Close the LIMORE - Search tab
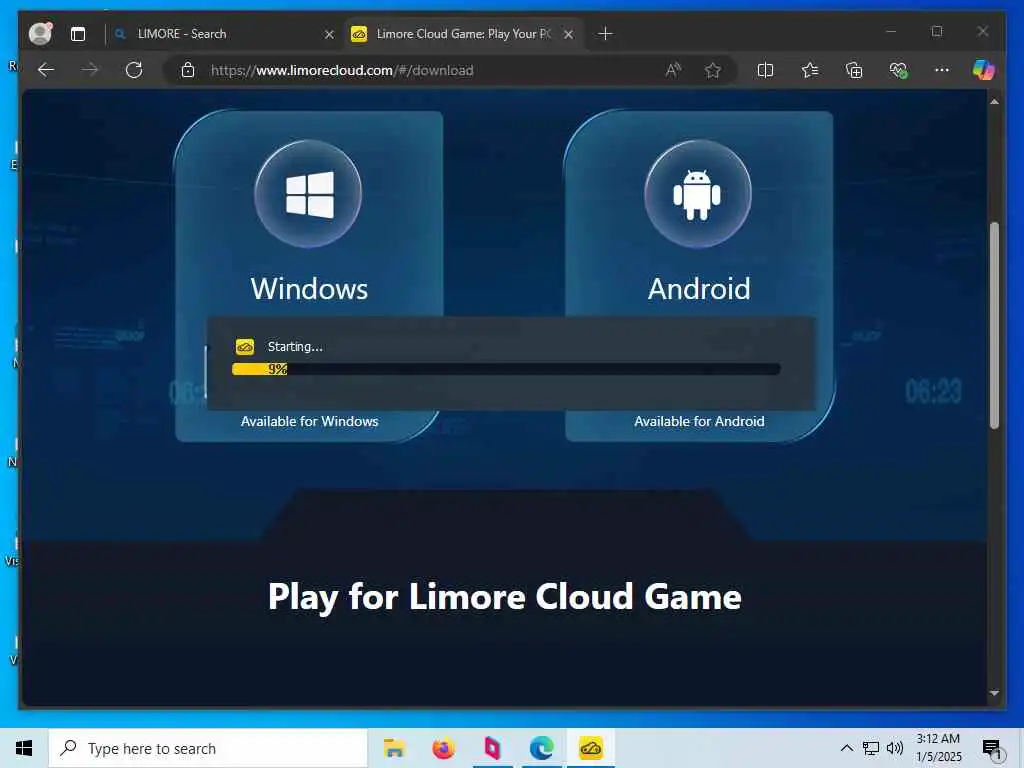The height and width of the screenshot is (768, 1024). 330,35
